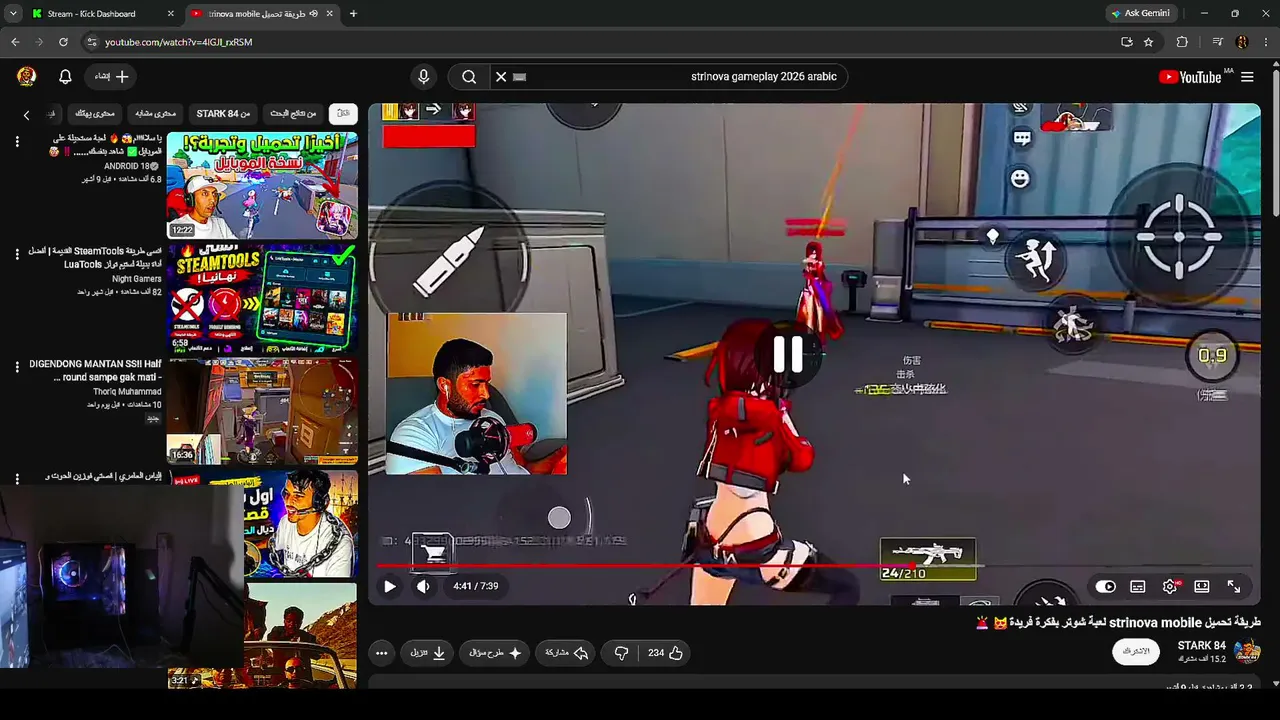This screenshot has height=720, width=1280.
Task: Open the YouTube notifications bell
Action: pos(65,77)
